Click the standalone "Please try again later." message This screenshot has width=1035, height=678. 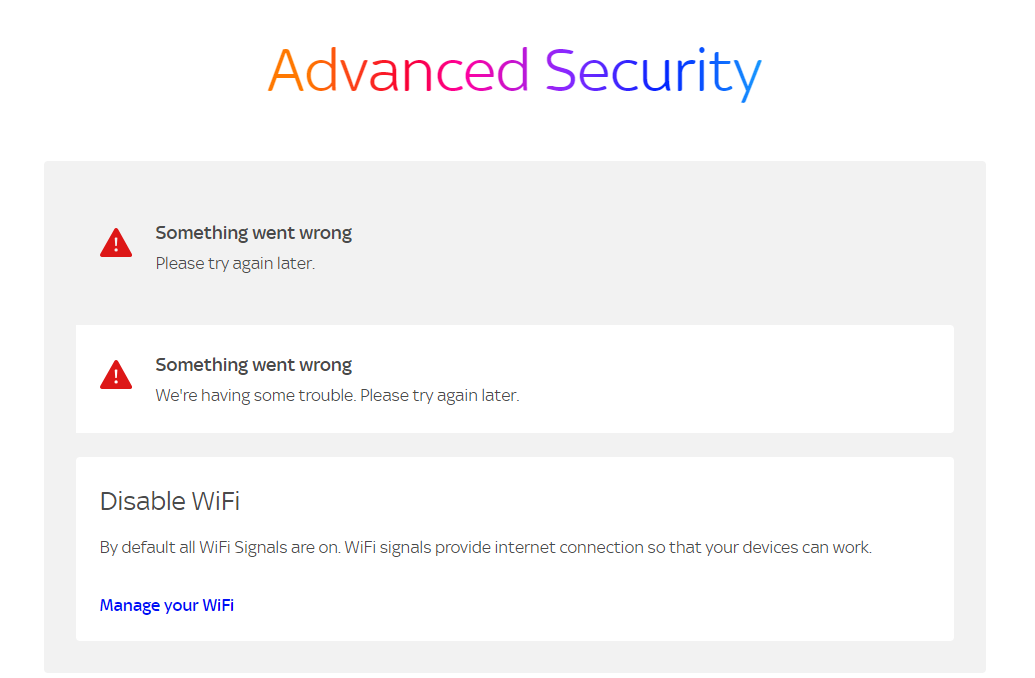235,264
